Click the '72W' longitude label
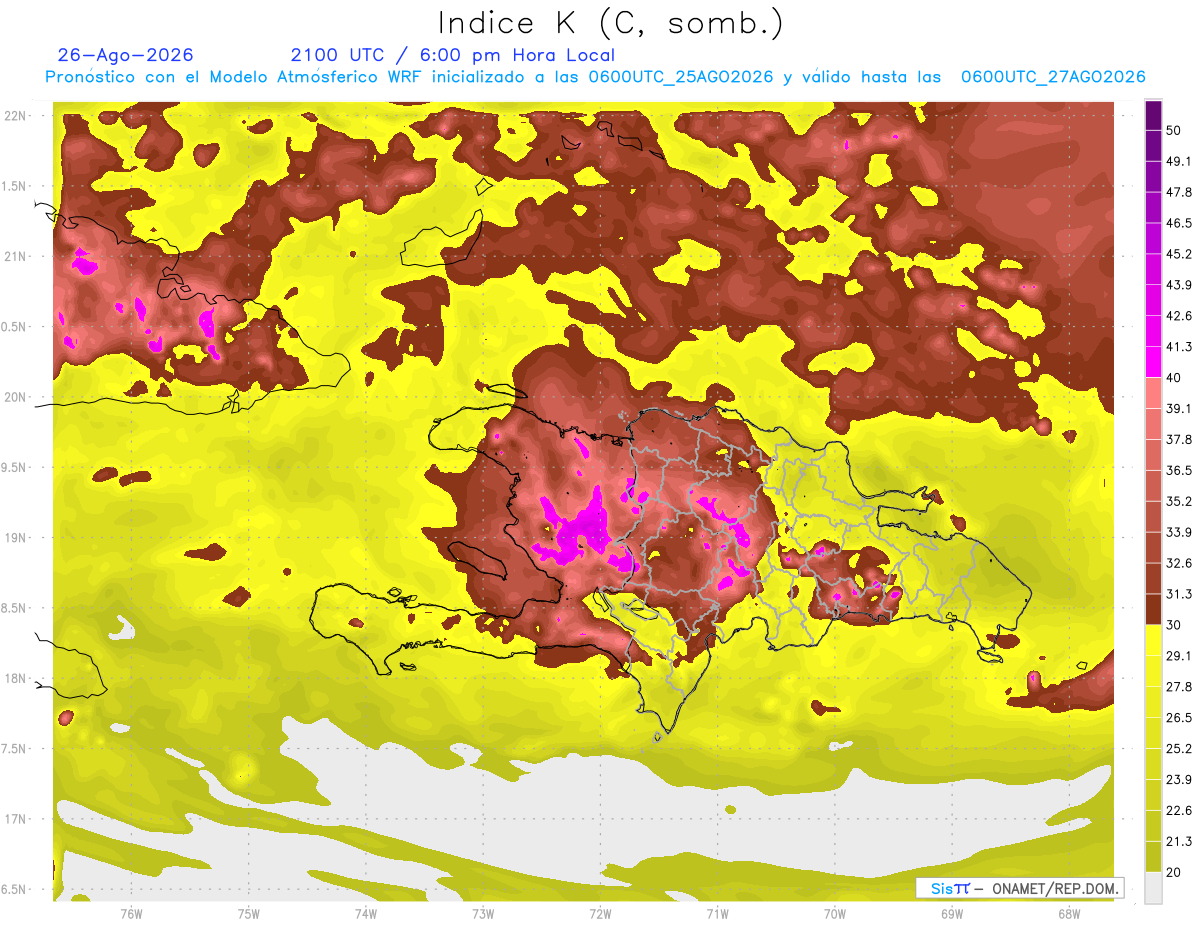 click(x=600, y=914)
